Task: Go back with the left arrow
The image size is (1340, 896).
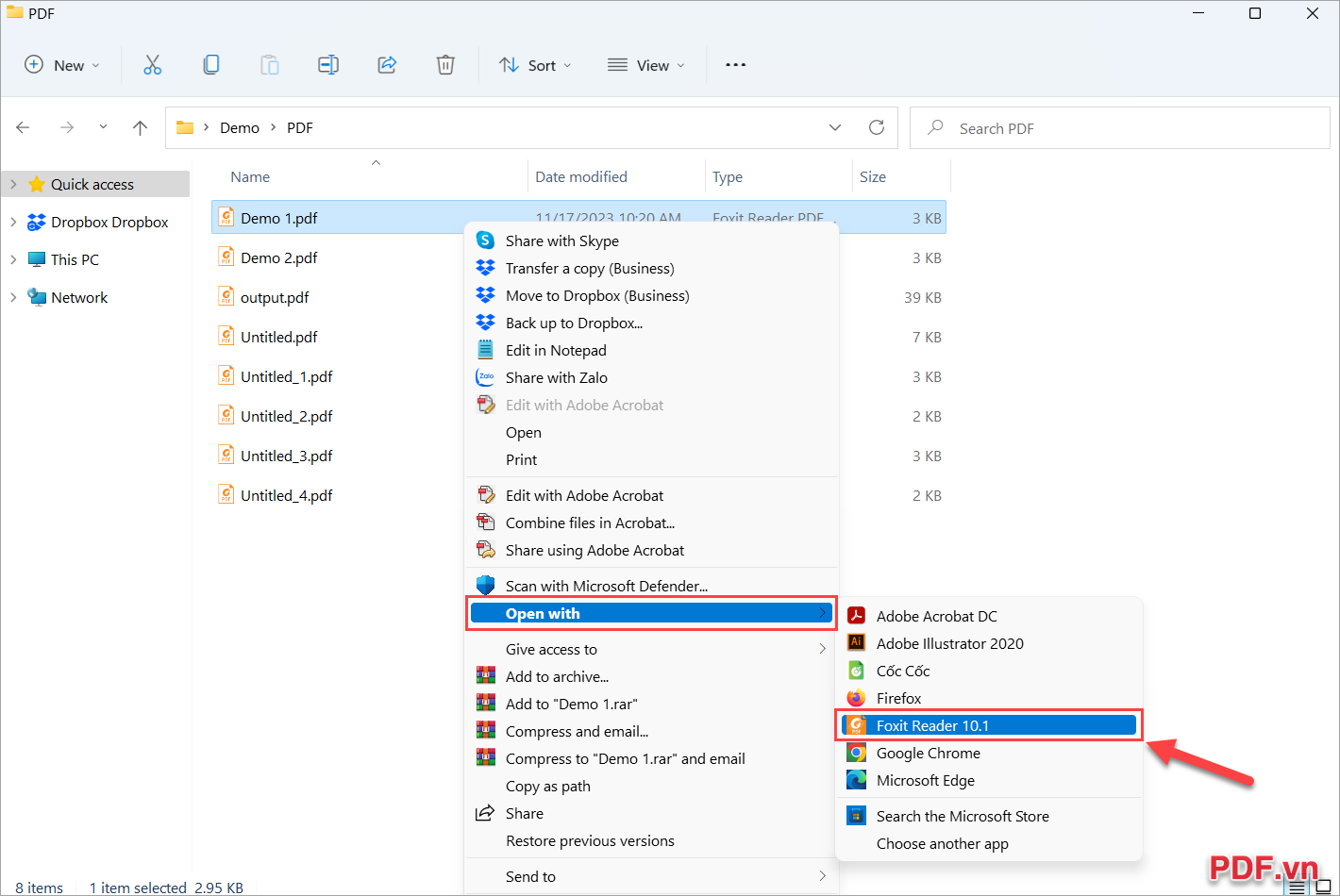Action: [x=24, y=127]
